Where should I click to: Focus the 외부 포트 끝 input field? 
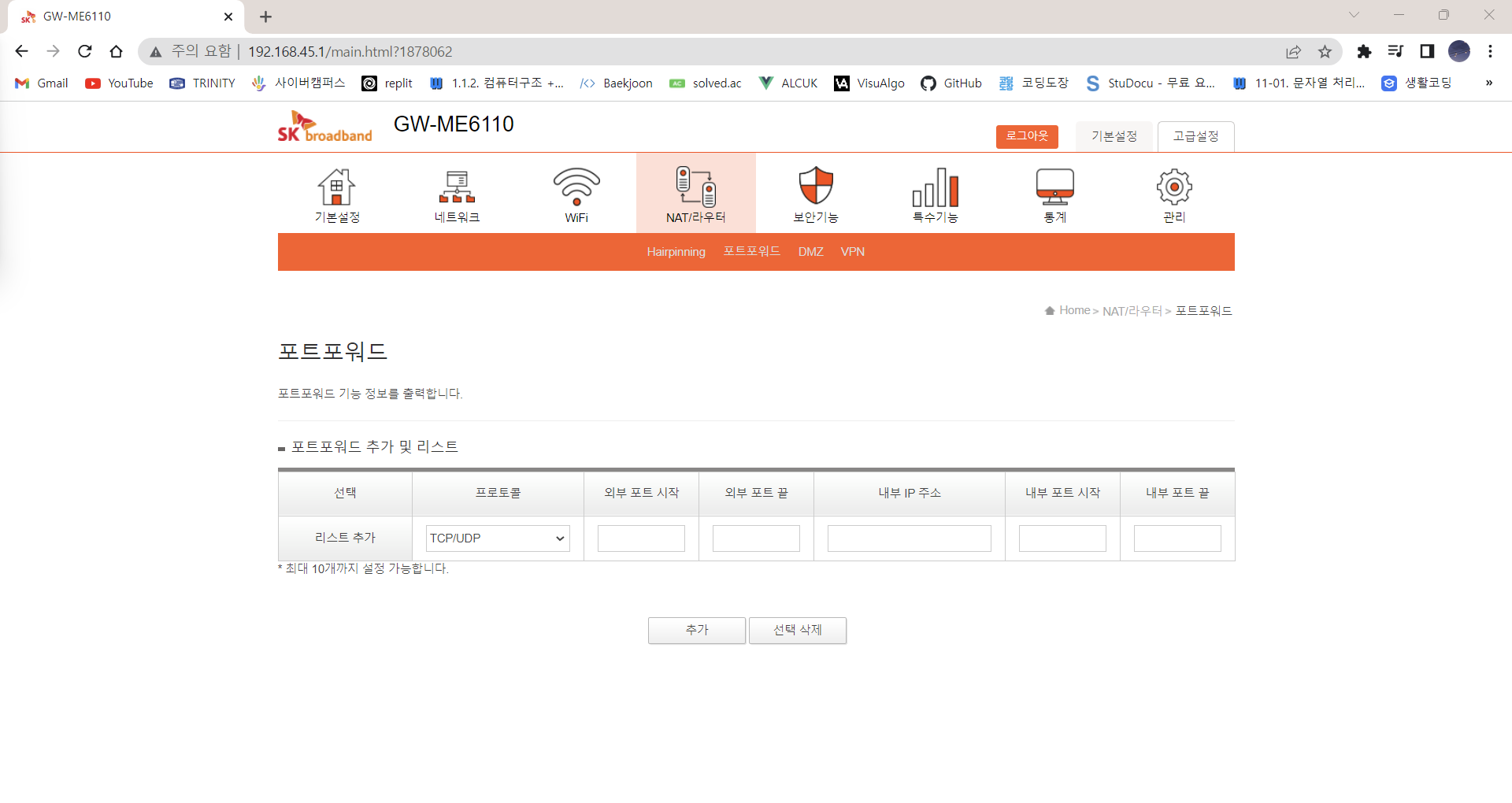pyautogui.click(x=756, y=538)
